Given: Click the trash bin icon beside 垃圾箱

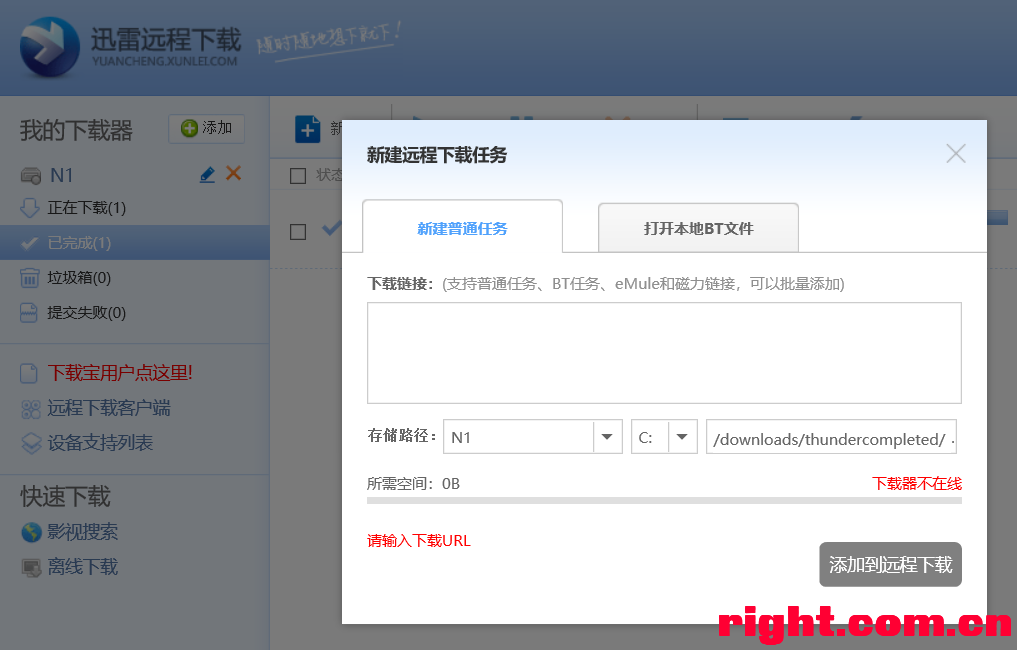Looking at the screenshot, I should [30, 278].
